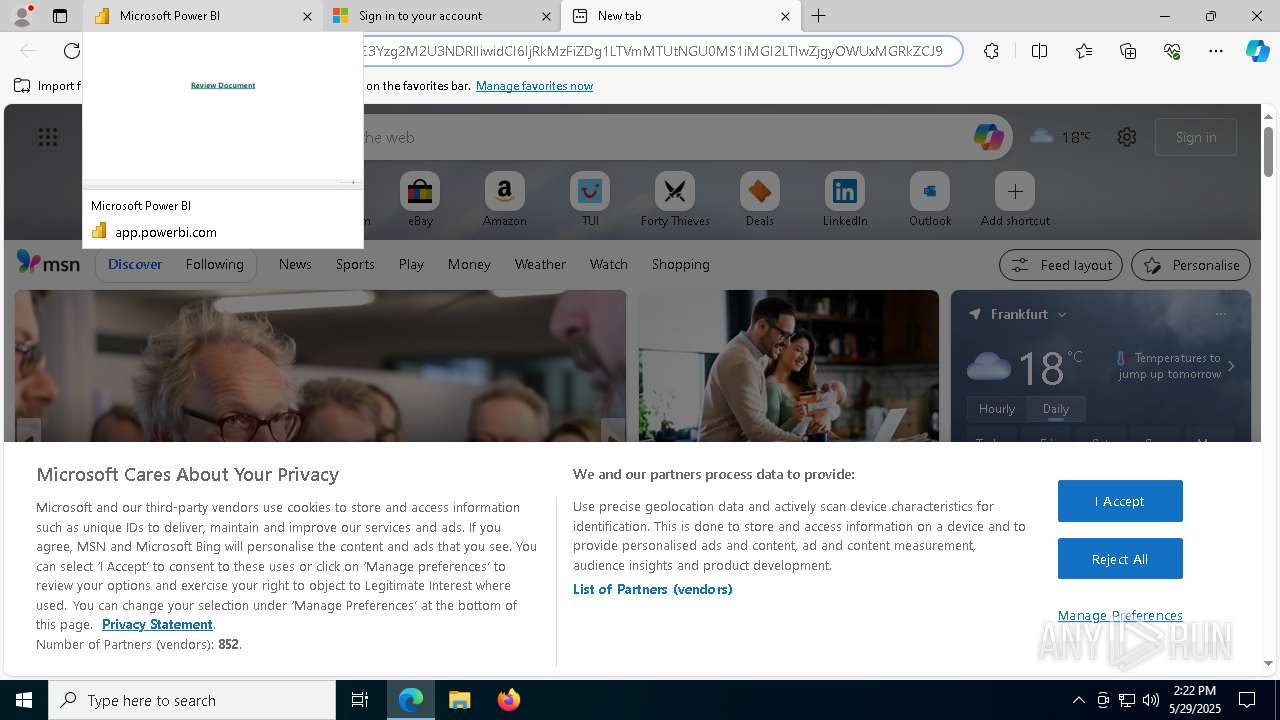Click I Accept on privacy banner
The height and width of the screenshot is (720, 1280).
[1120, 501]
